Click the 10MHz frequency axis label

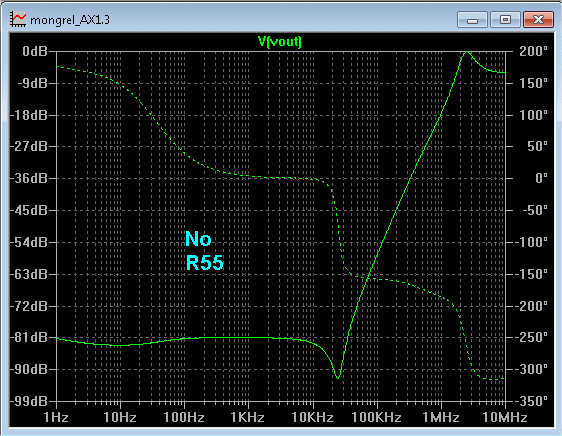(505, 417)
